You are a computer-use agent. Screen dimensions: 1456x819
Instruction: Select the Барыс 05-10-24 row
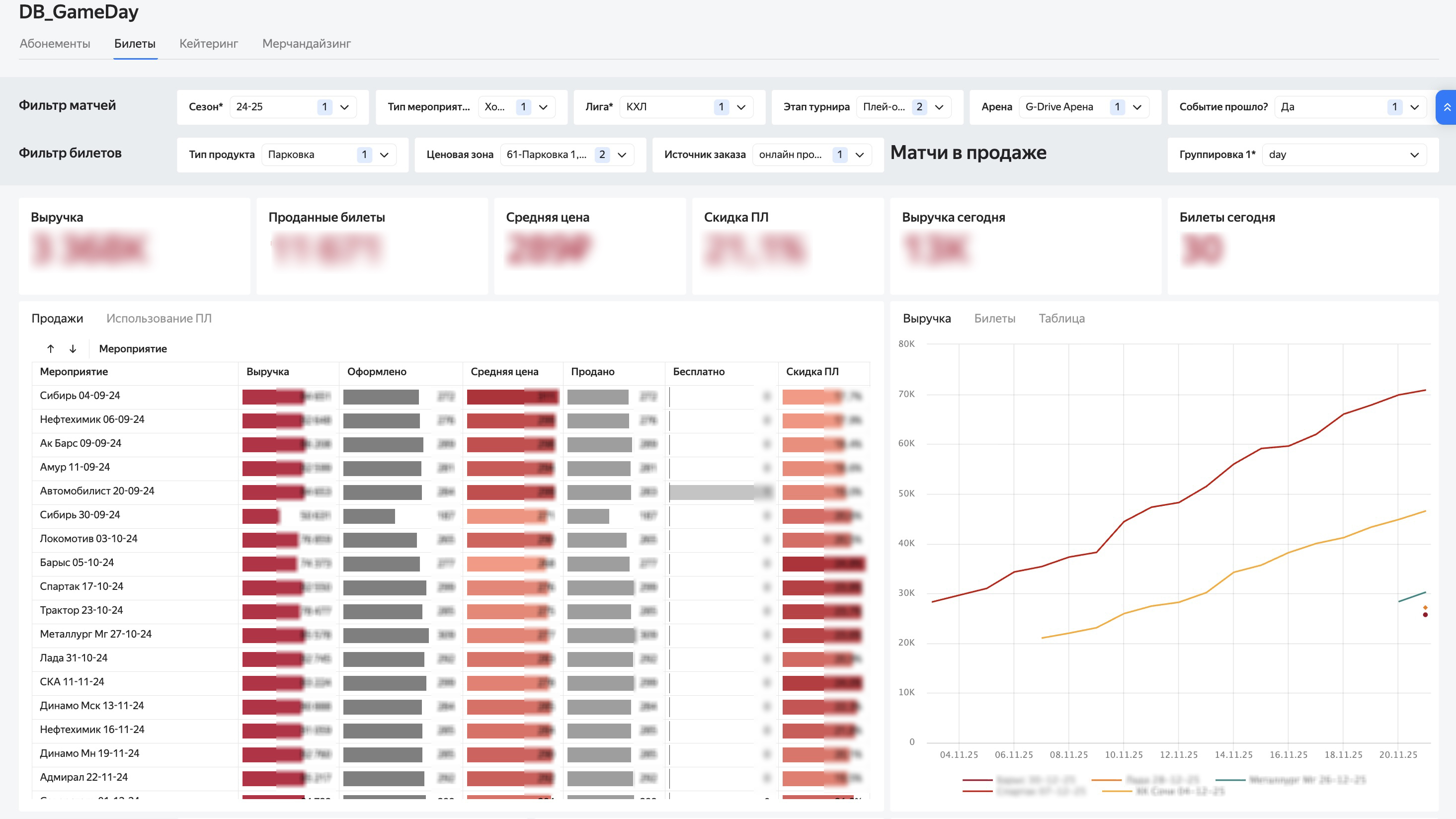[x=77, y=563]
